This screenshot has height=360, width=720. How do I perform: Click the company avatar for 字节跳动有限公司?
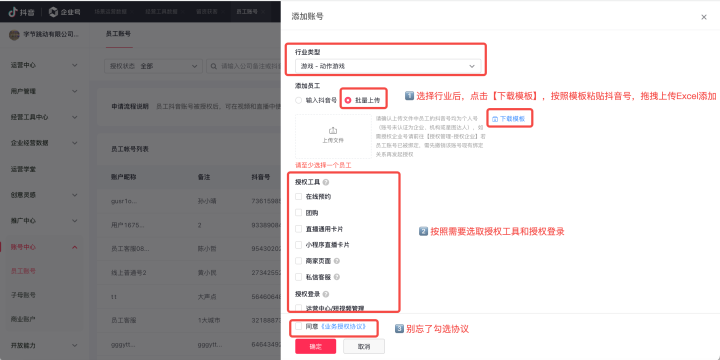click(14, 34)
